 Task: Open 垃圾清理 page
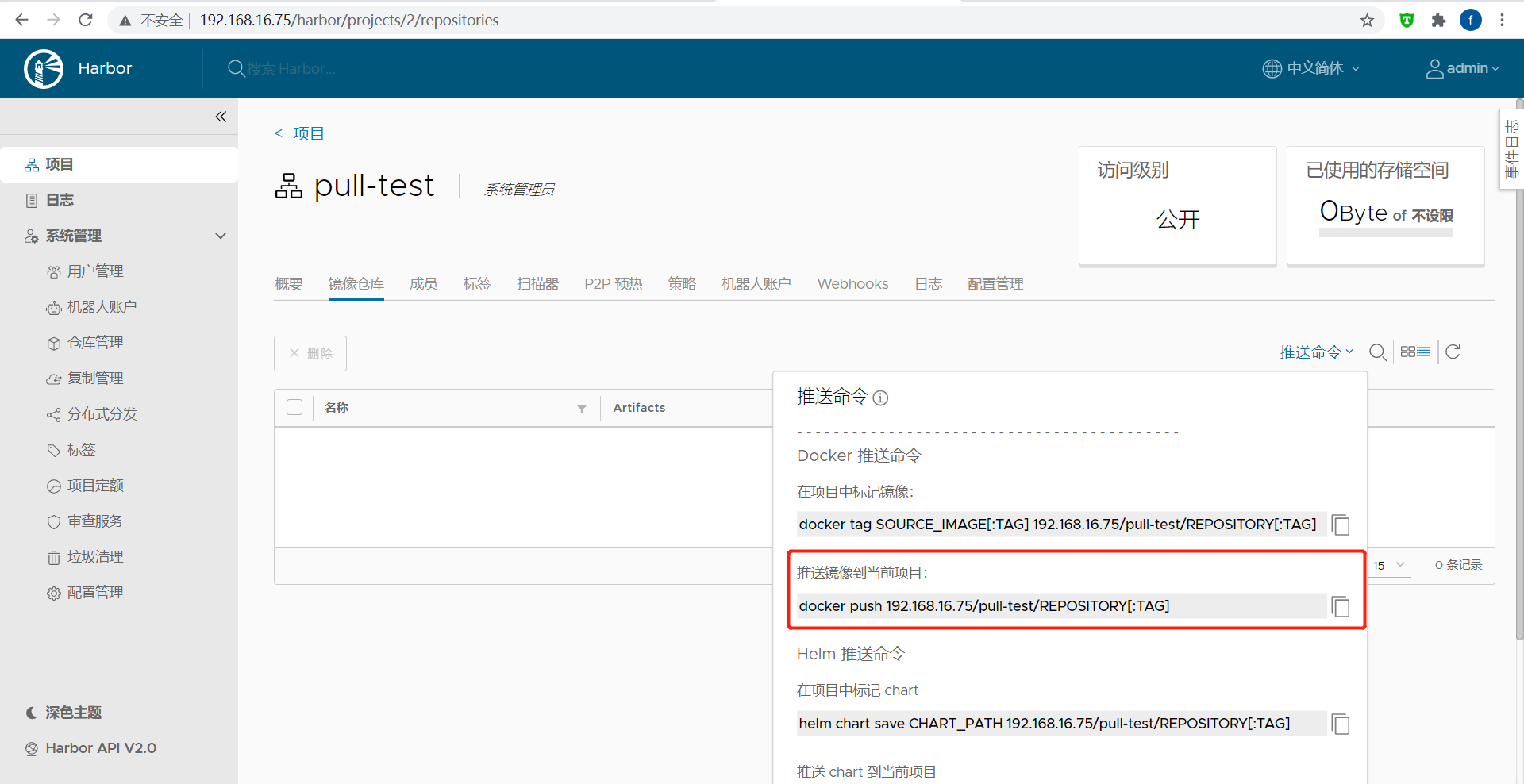pyautogui.click(x=95, y=557)
